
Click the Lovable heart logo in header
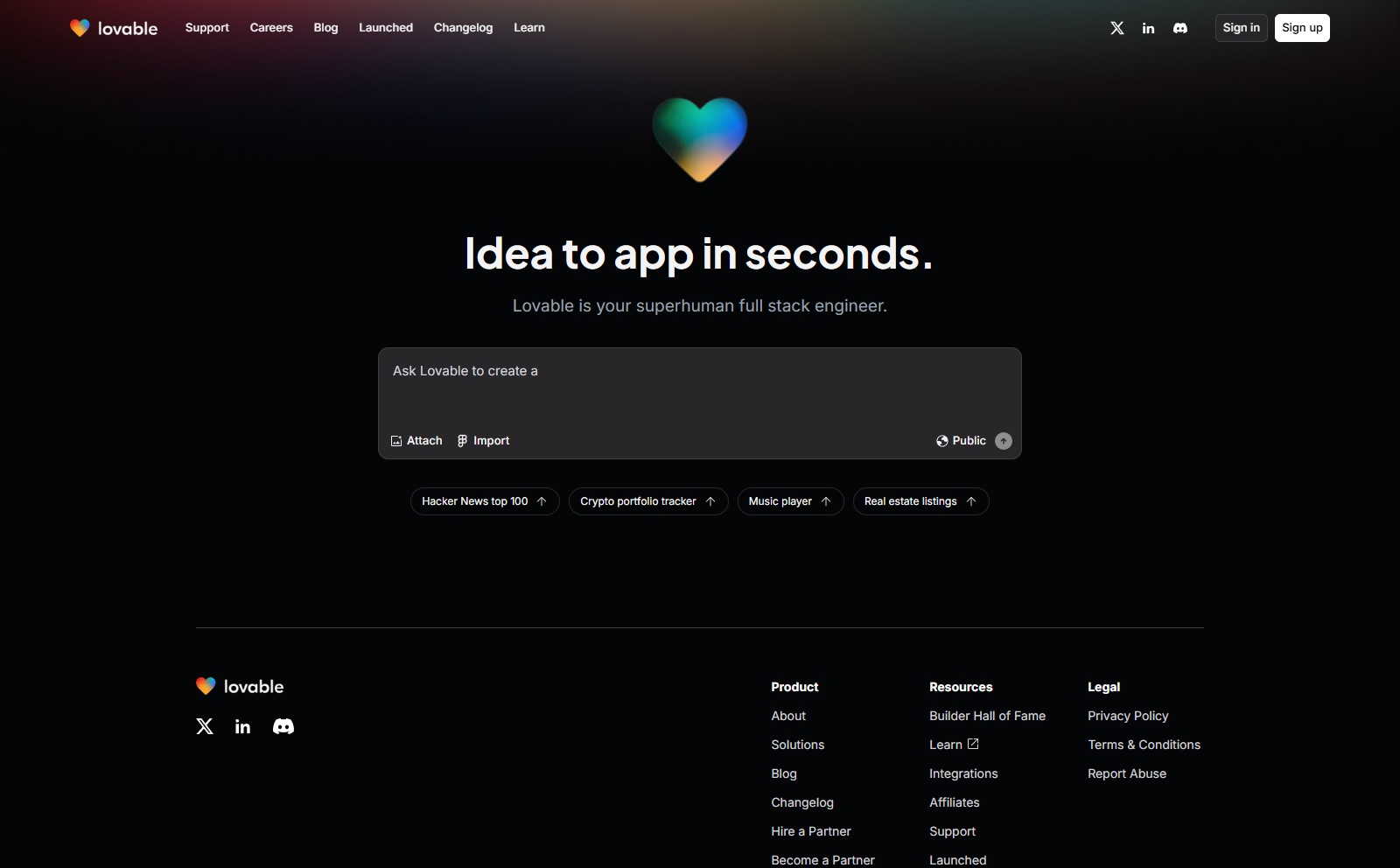coord(80,28)
